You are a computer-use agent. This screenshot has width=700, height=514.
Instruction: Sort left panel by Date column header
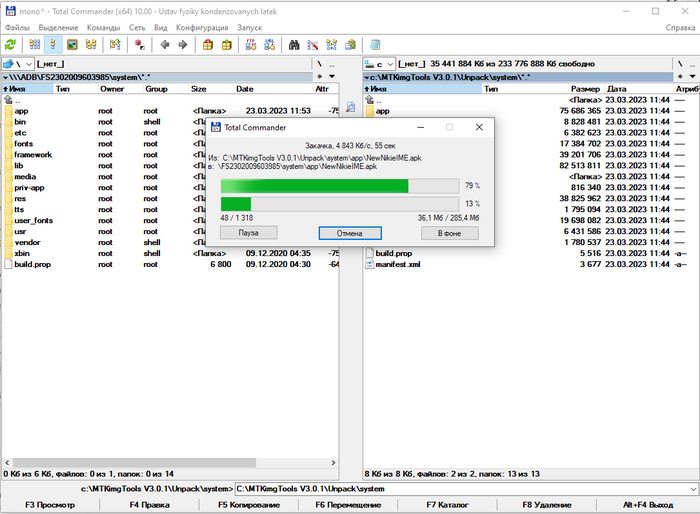(x=273, y=89)
